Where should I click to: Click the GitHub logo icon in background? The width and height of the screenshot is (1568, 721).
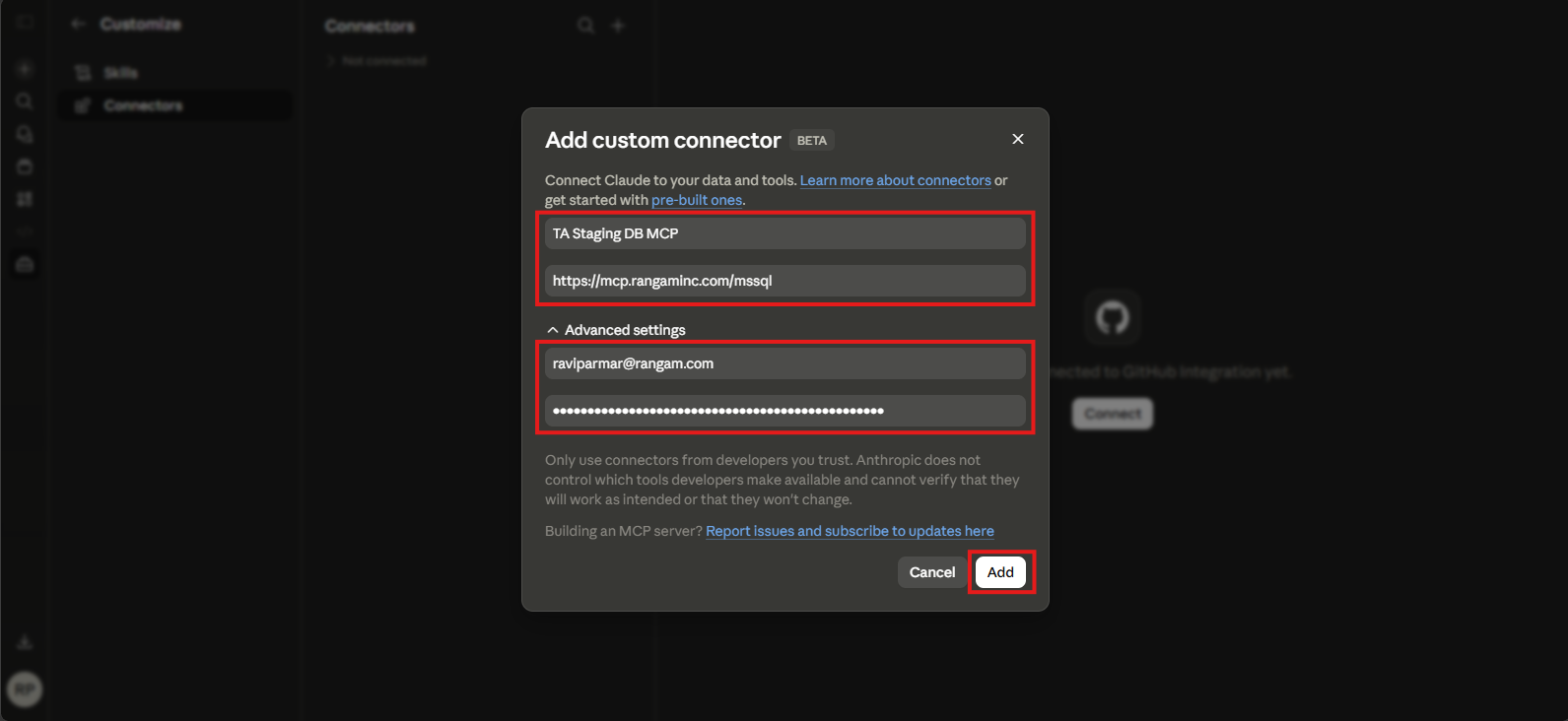coord(1113,317)
